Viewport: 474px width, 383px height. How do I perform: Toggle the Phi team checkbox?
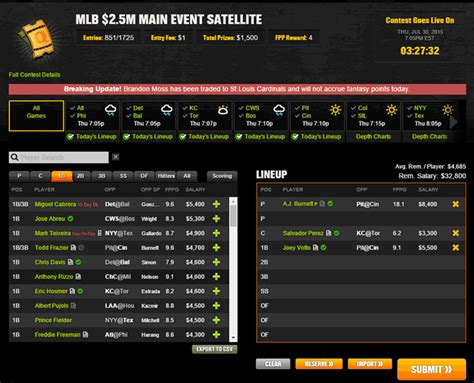(x=73, y=116)
